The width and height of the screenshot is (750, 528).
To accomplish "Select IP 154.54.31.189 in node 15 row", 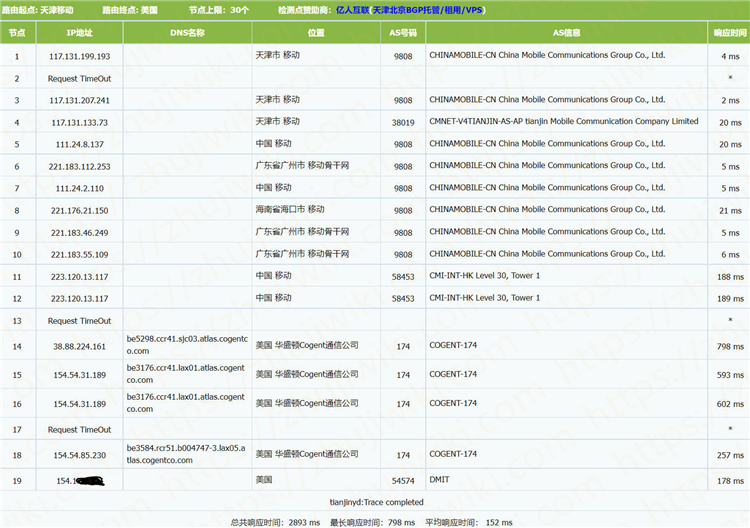I will coord(79,375).
